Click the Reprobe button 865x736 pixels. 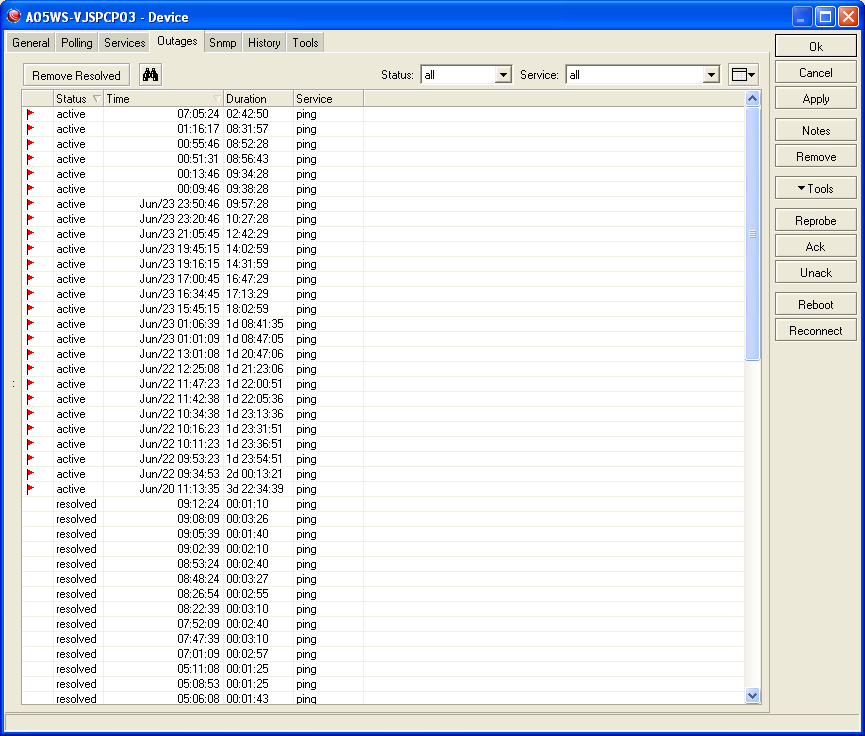pos(815,221)
